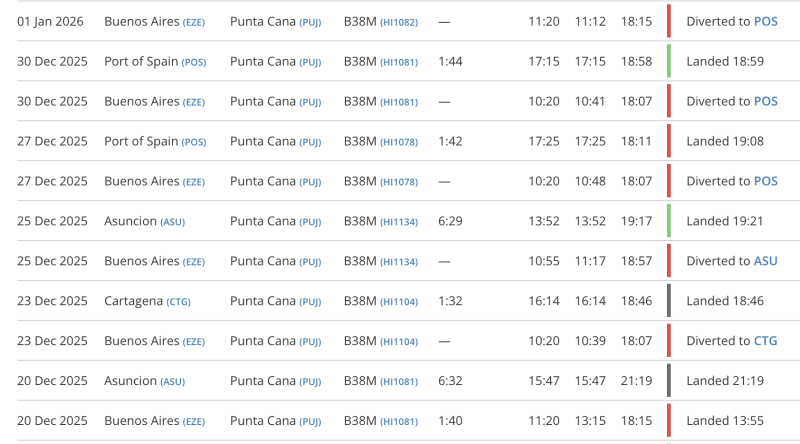
Task: Click the ASU link in Diverted to ASU
Action: coord(765,261)
